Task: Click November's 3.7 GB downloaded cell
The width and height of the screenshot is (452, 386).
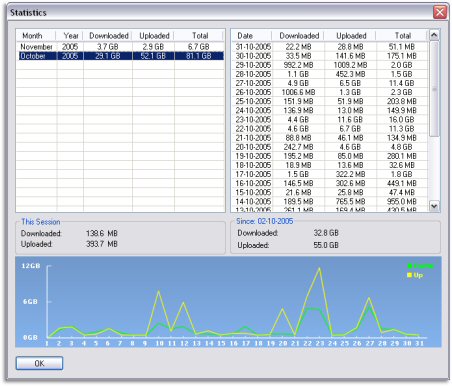Action: (x=108, y=47)
